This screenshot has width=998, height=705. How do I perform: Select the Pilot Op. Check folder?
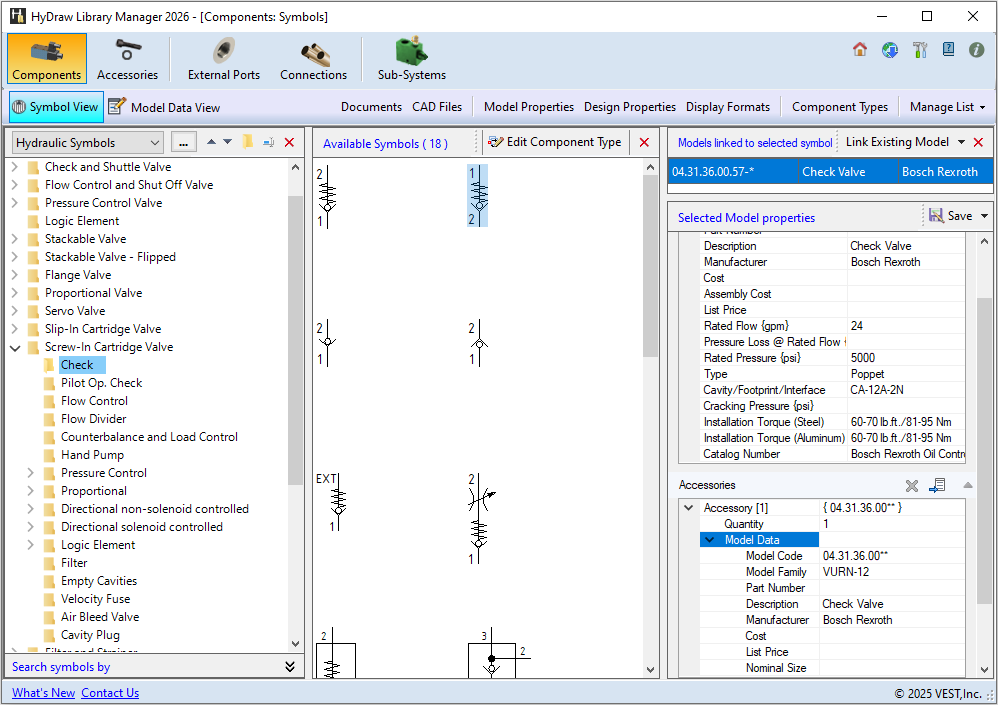click(x=101, y=383)
